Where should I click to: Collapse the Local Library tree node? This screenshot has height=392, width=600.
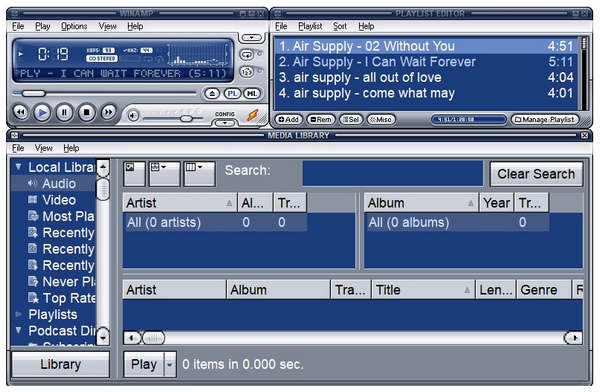[18, 167]
